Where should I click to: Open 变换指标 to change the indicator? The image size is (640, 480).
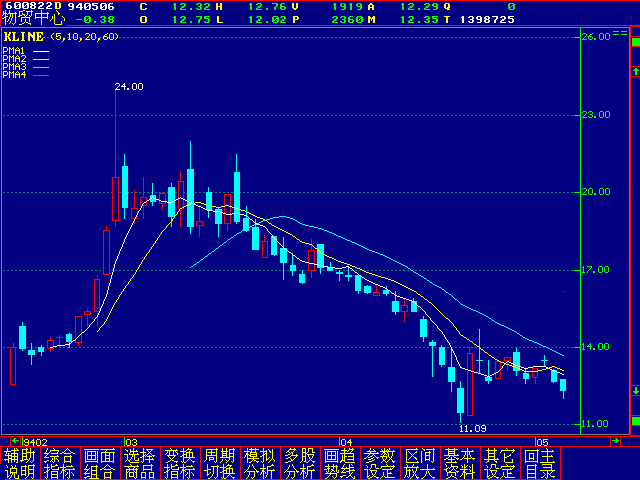(180, 463)
